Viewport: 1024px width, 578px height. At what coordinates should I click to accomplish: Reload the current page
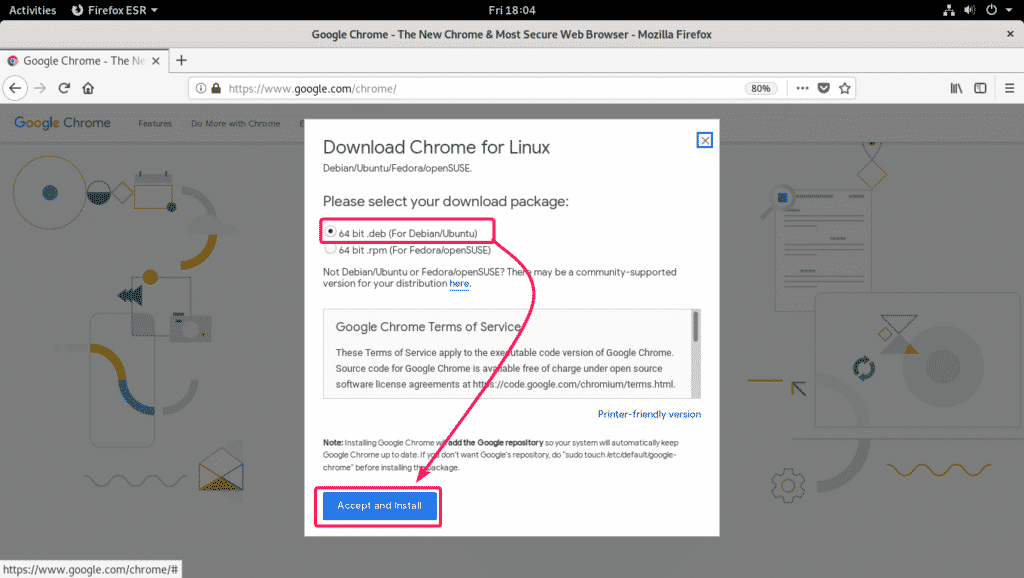click(x=64, y=88)
